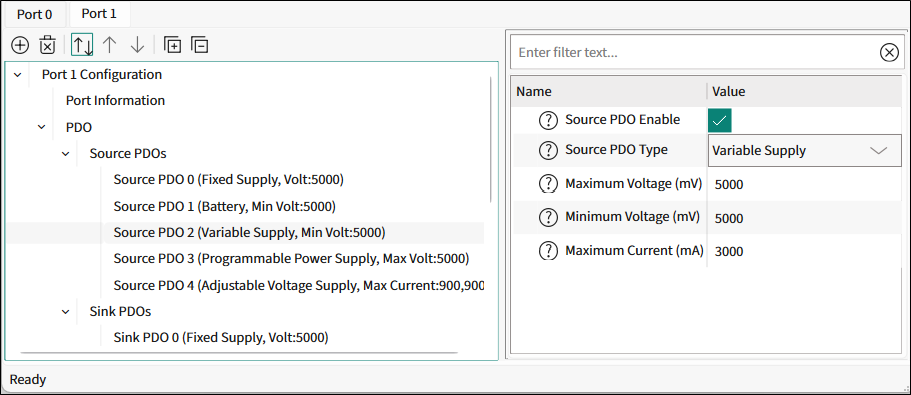The height and width of the screenshot is (395, 911).
Task: Click the tree horizontal scrollbar
Action: tap(239, 353)
